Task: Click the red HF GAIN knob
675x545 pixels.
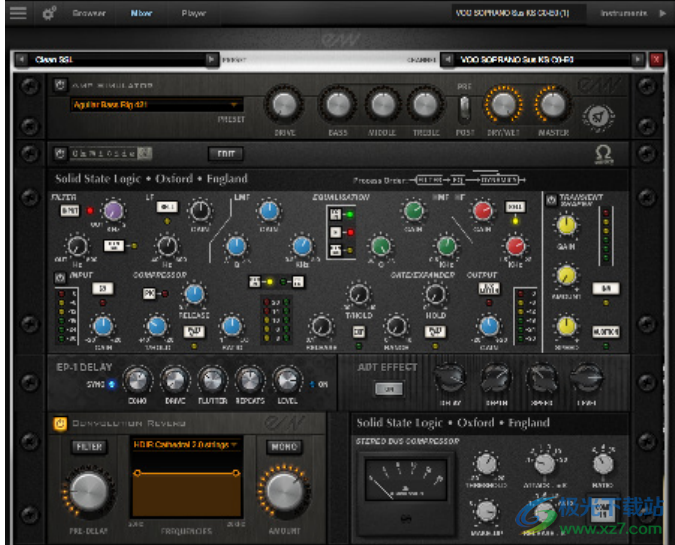Action: click(x=482, y=211)
